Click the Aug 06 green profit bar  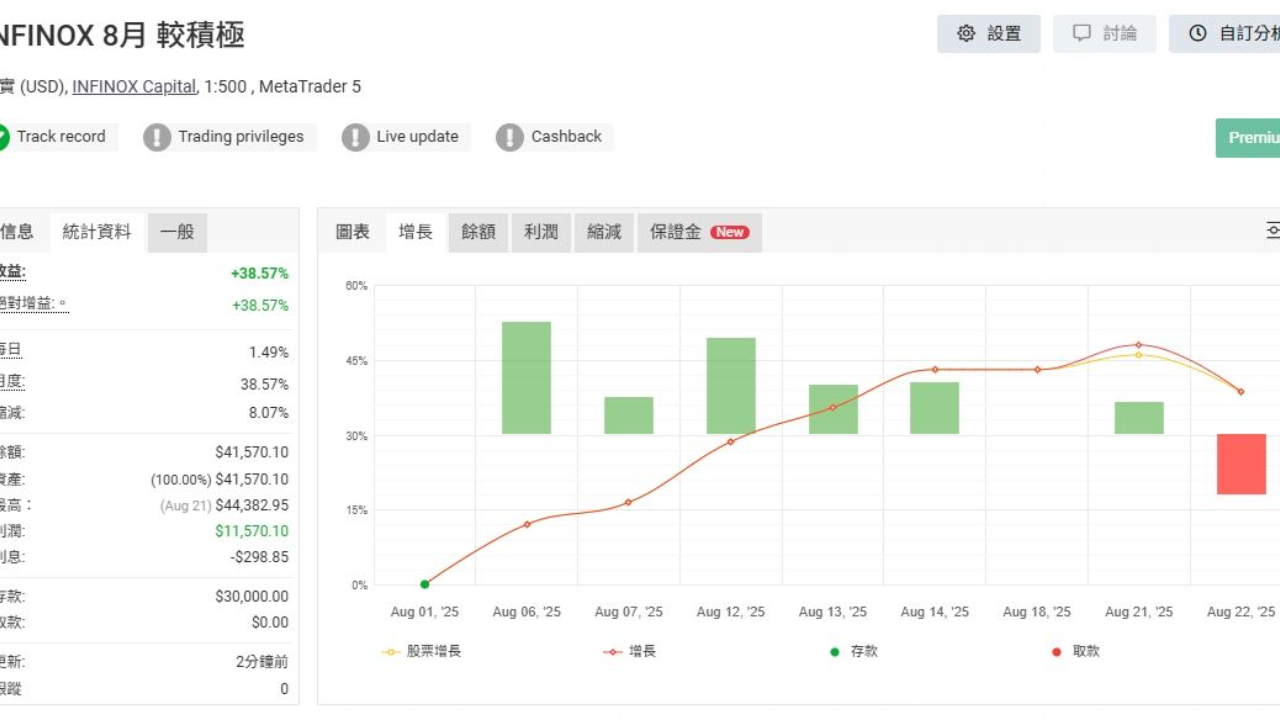(526, 378)
